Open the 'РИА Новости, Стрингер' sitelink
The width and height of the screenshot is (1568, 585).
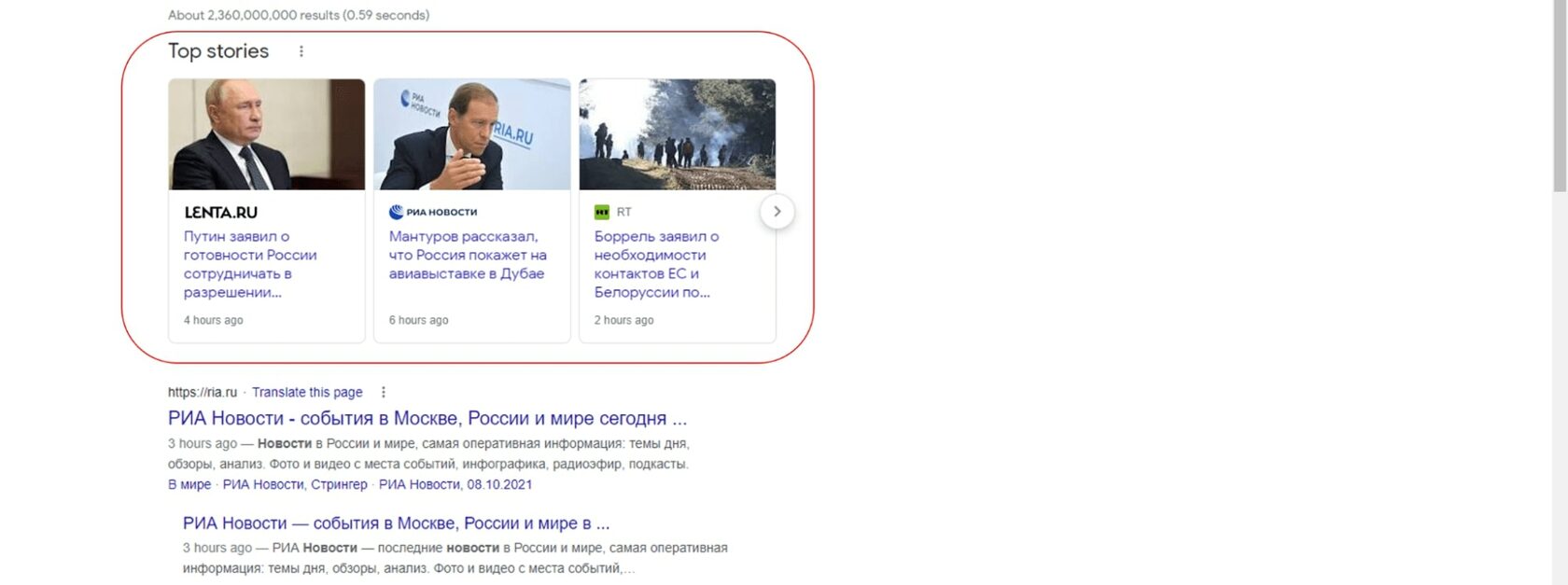[295, 484]
